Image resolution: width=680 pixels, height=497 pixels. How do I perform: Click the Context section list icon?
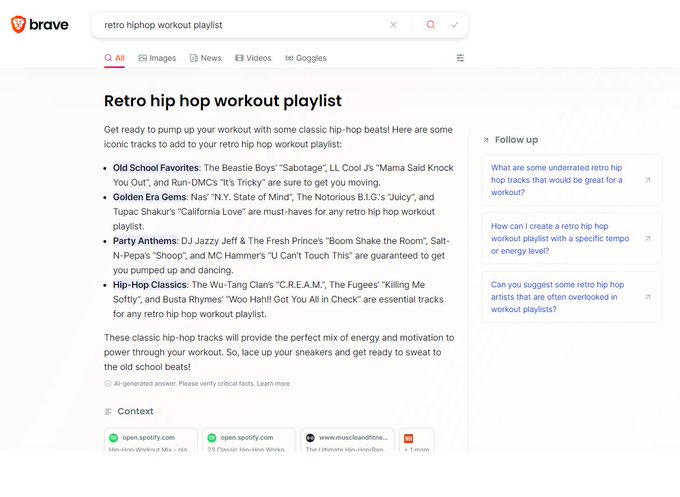coord(108,412)
